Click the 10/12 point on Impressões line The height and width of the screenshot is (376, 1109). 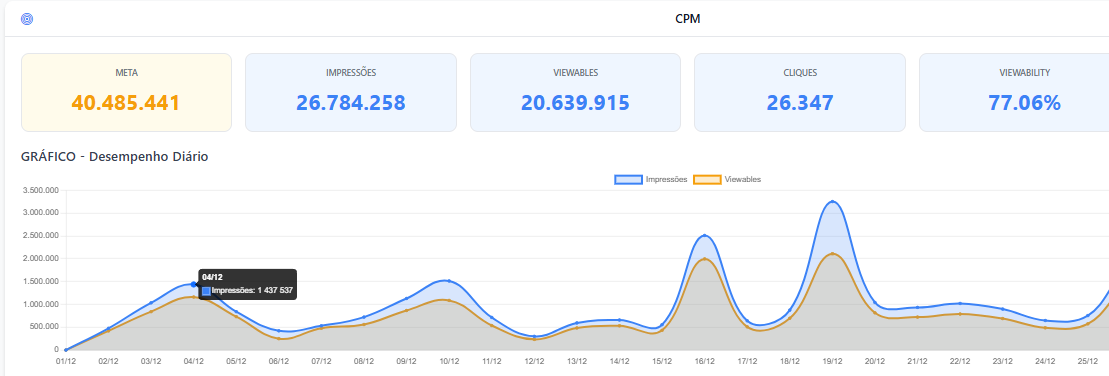pos(449,281)
